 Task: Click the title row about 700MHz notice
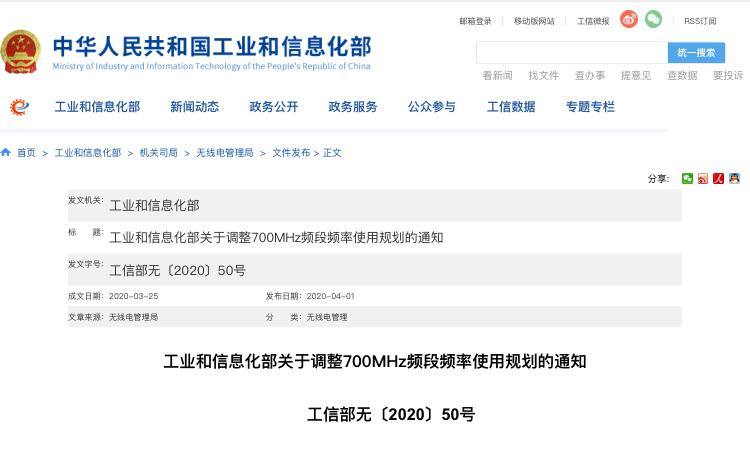(x=375, y=238)
